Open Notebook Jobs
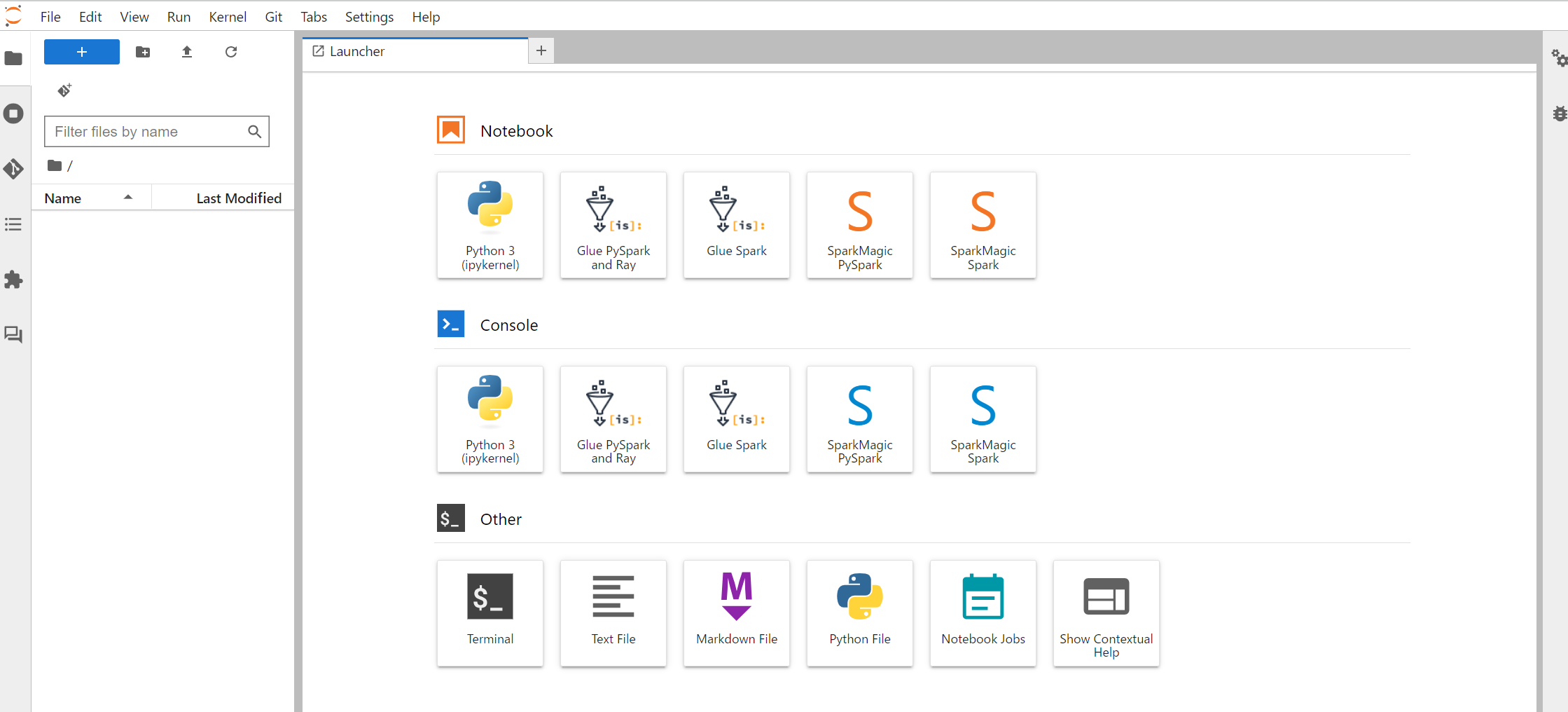Image resolution: width=1568 pixels, height=712 pixels. (983, 613)
